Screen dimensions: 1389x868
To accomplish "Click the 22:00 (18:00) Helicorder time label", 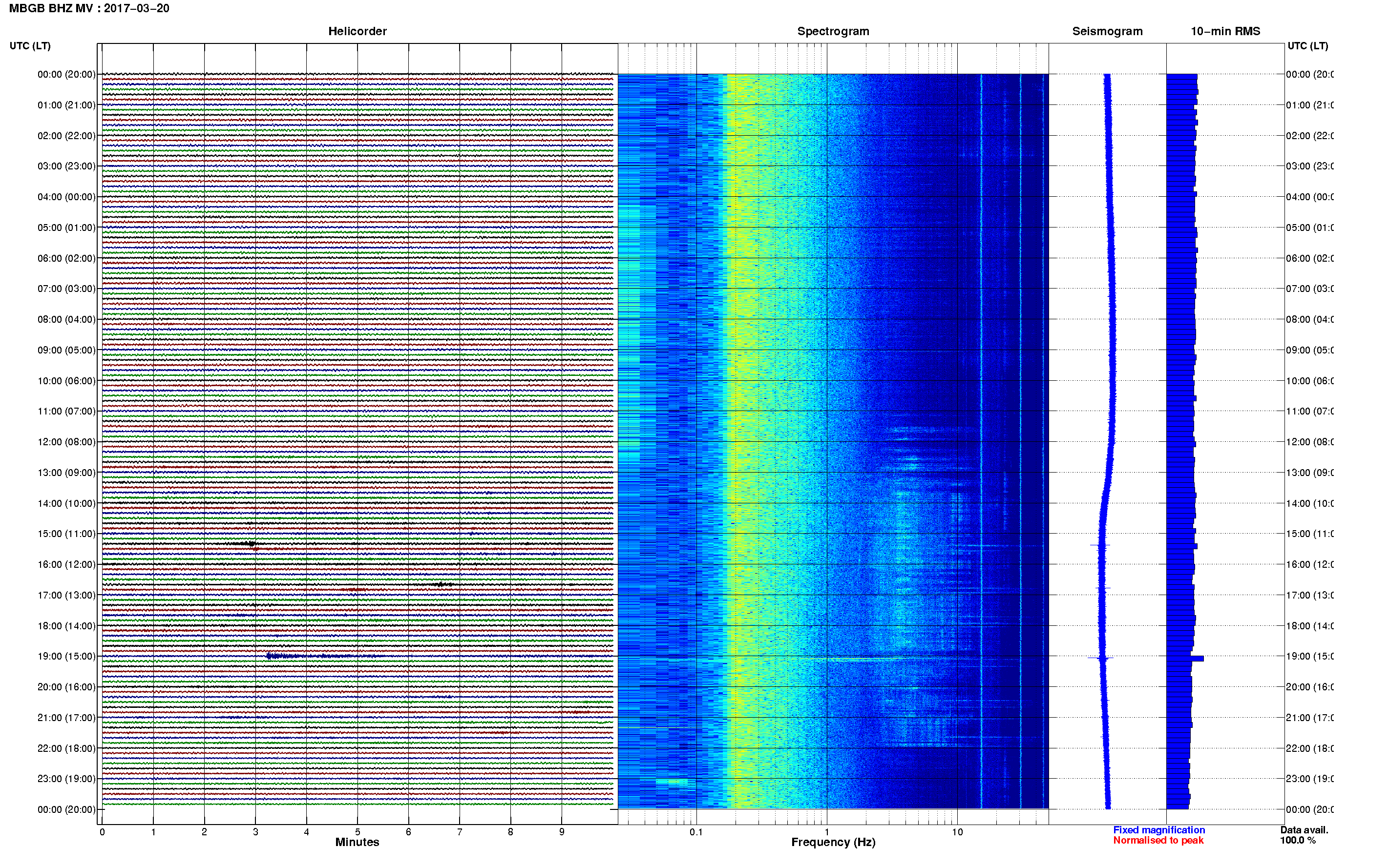I will click(66, 748).
